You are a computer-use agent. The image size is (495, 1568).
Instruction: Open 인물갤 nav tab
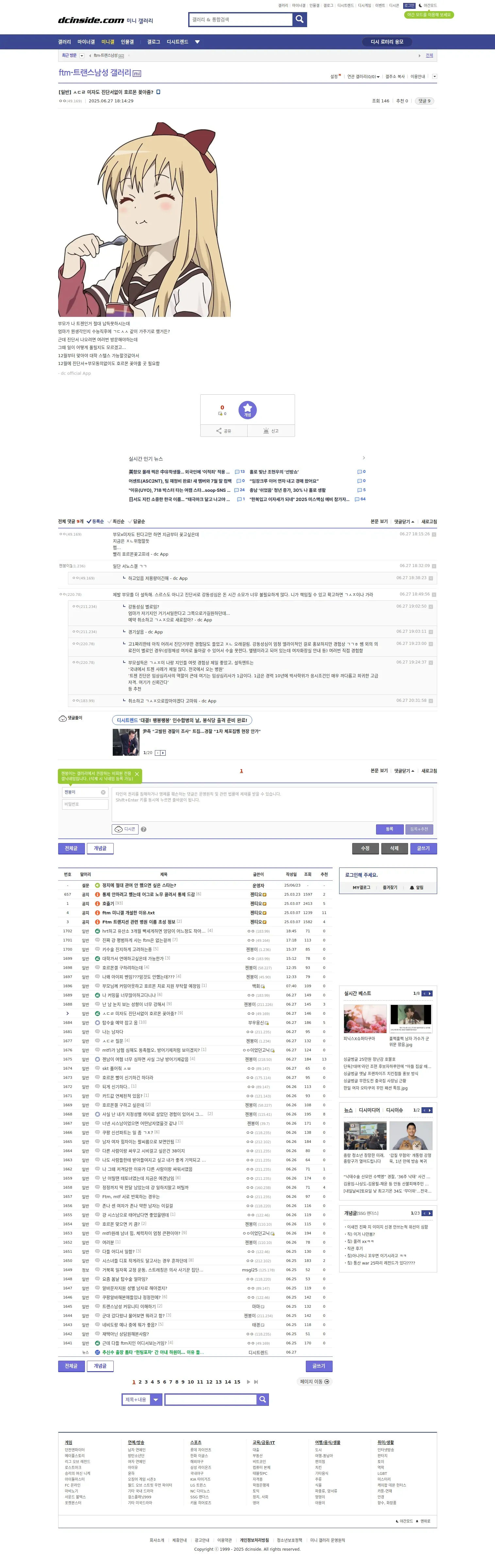tap(127, 42)
